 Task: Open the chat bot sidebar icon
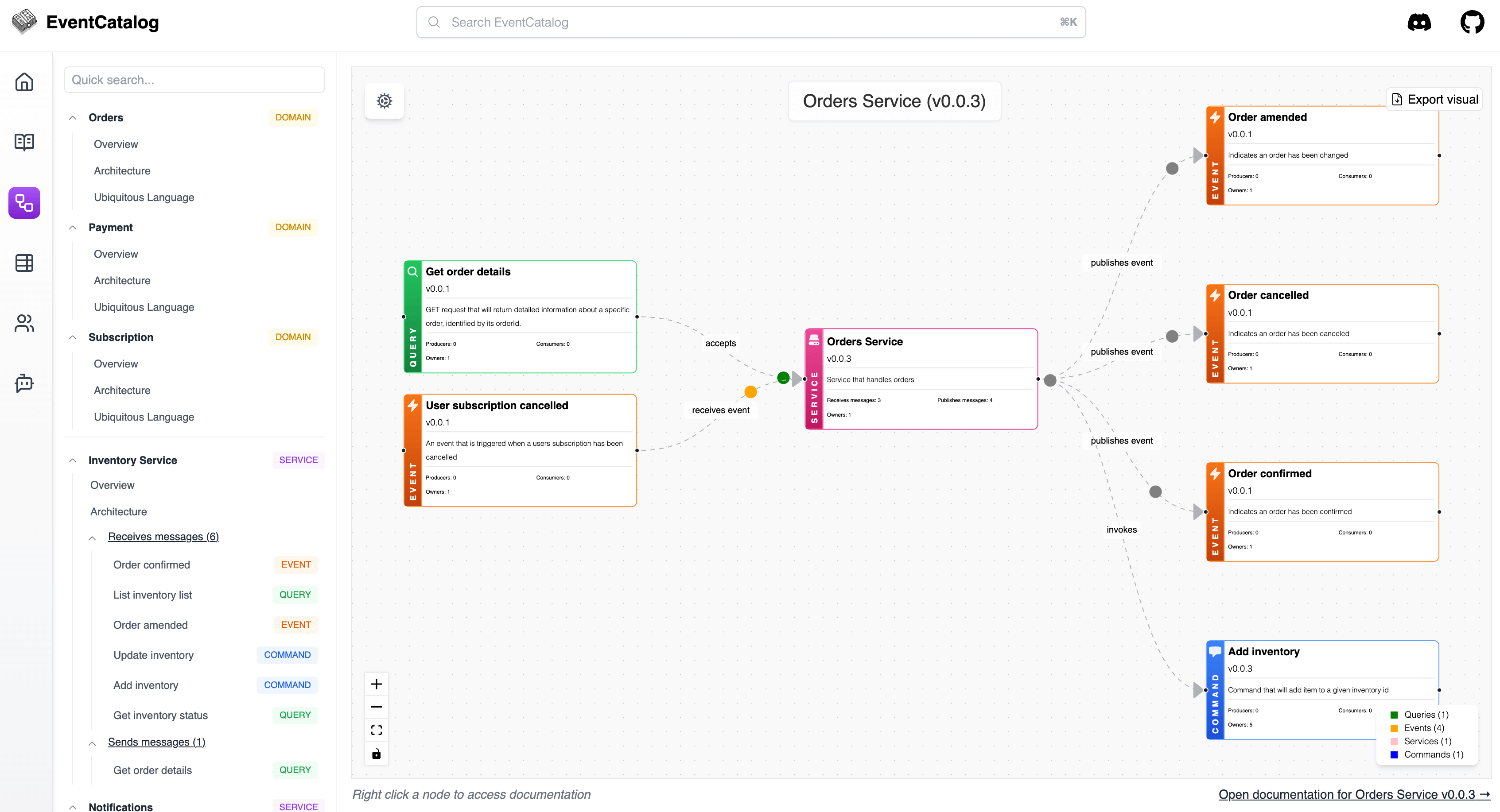(24, 383)
